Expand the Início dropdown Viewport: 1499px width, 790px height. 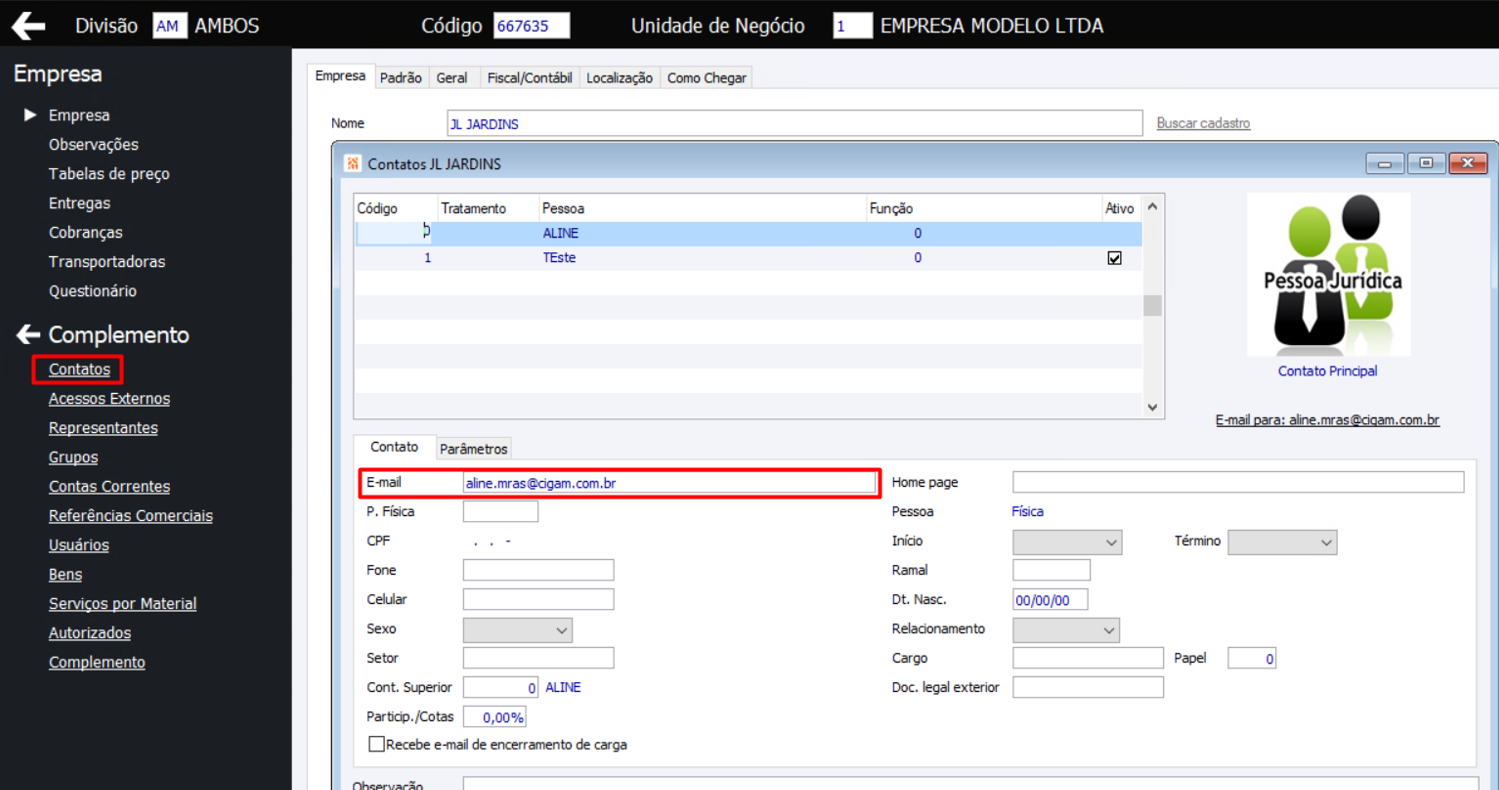[1067, 542]
